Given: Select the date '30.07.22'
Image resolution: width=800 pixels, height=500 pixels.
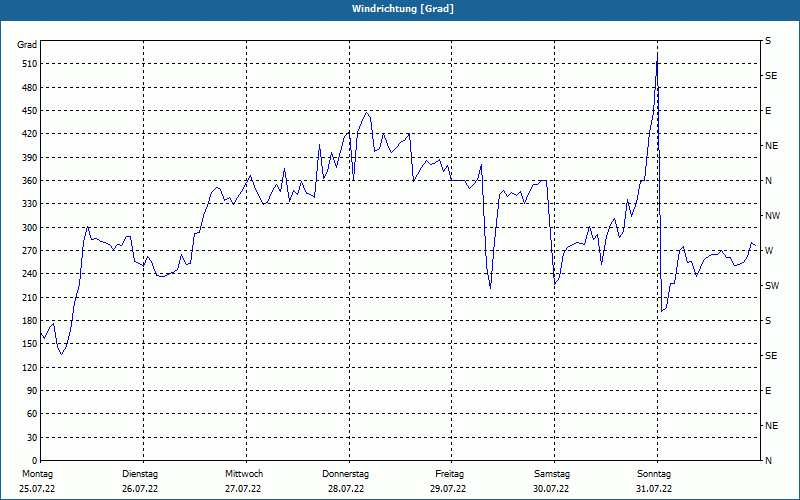Looking at the screenshot, I should point(551,489).
